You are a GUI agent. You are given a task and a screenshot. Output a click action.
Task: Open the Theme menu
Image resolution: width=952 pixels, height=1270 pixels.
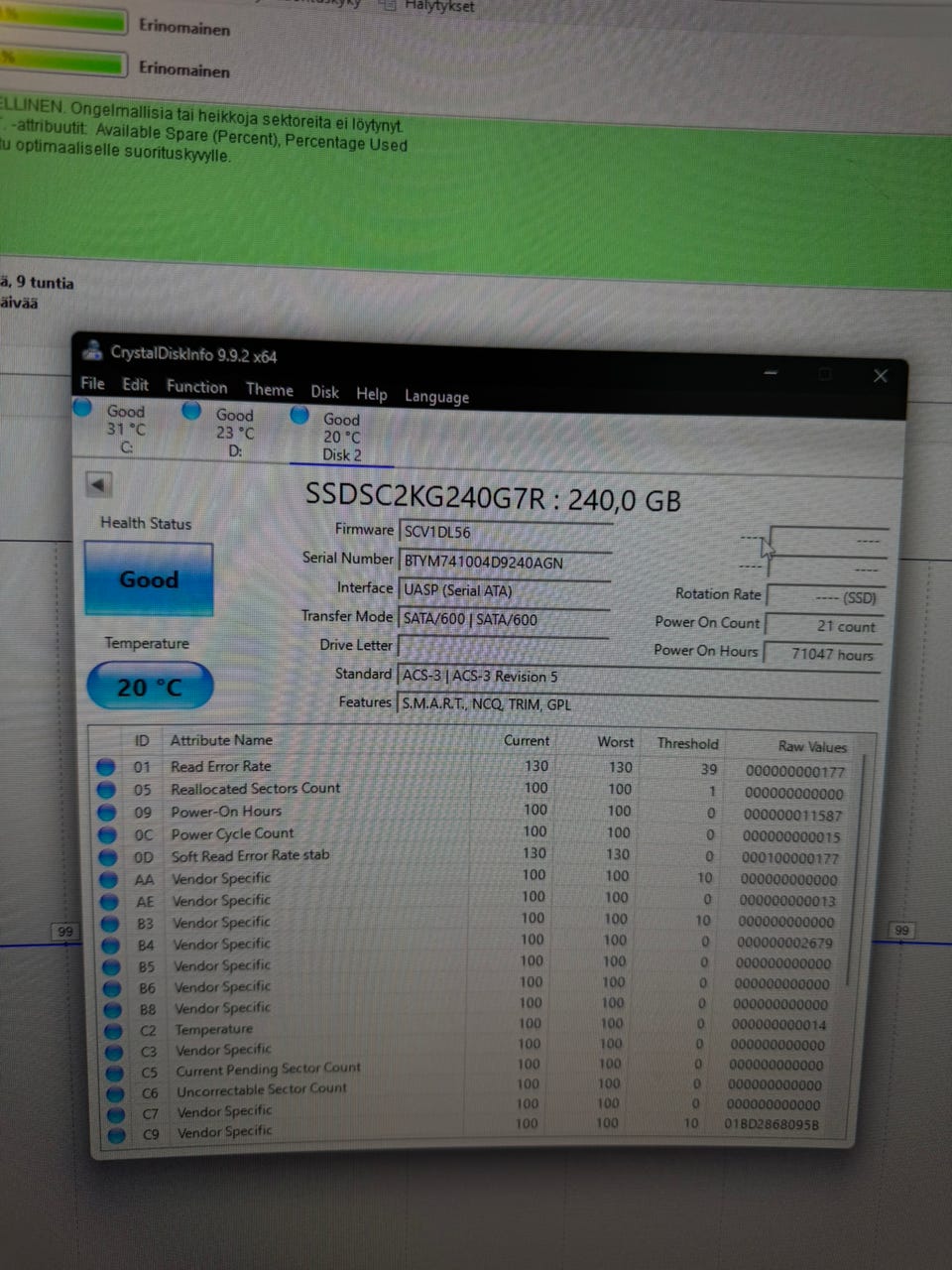click(270, 390)
